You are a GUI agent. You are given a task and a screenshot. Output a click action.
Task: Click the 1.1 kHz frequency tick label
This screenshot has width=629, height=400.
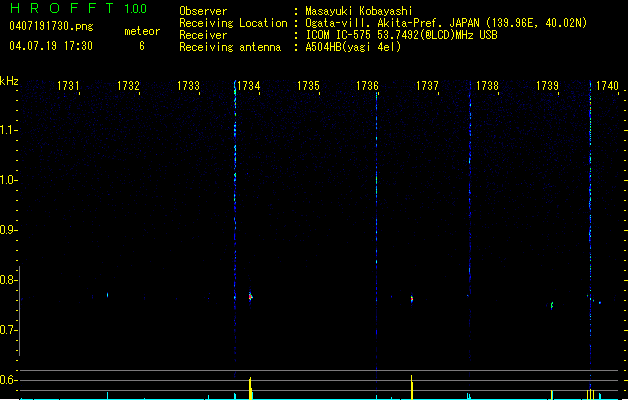(8, 130)
